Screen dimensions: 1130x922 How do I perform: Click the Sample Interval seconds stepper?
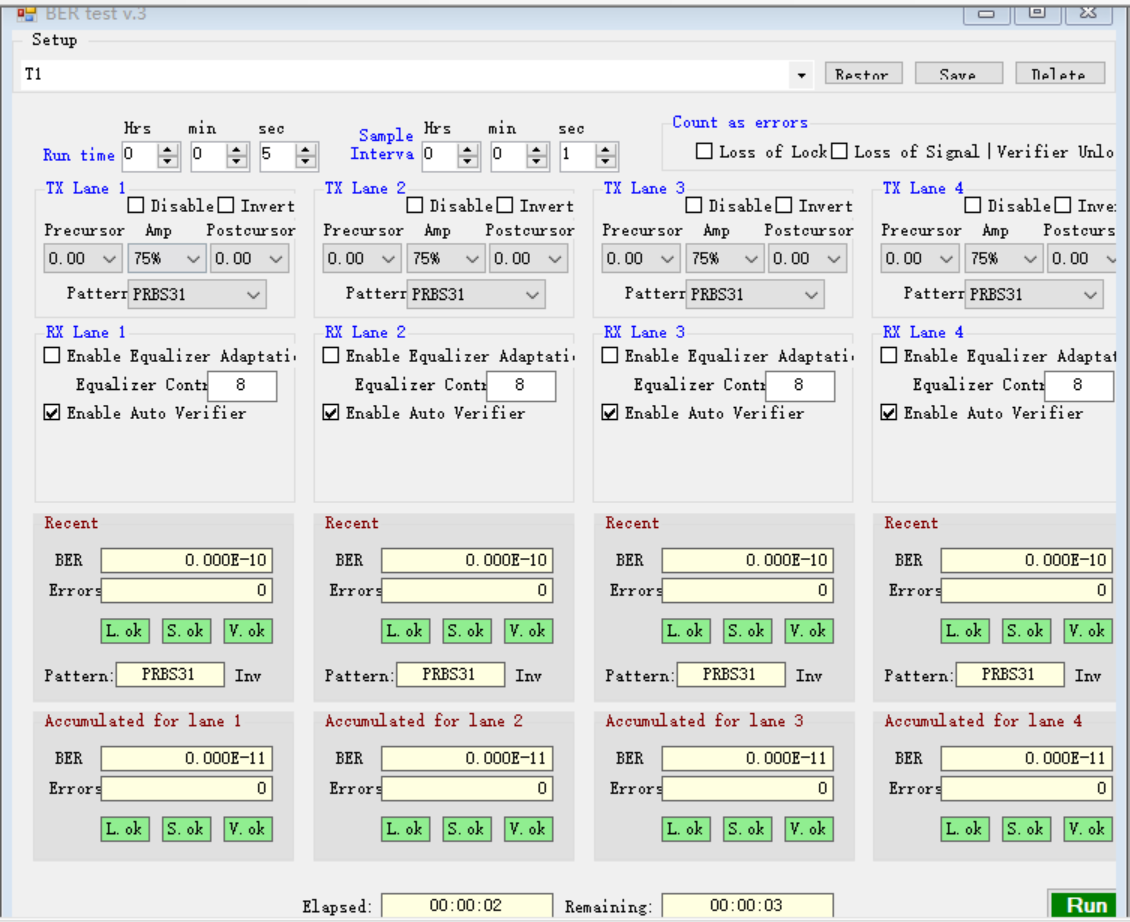pyautogui.click(x=606, y=155)
